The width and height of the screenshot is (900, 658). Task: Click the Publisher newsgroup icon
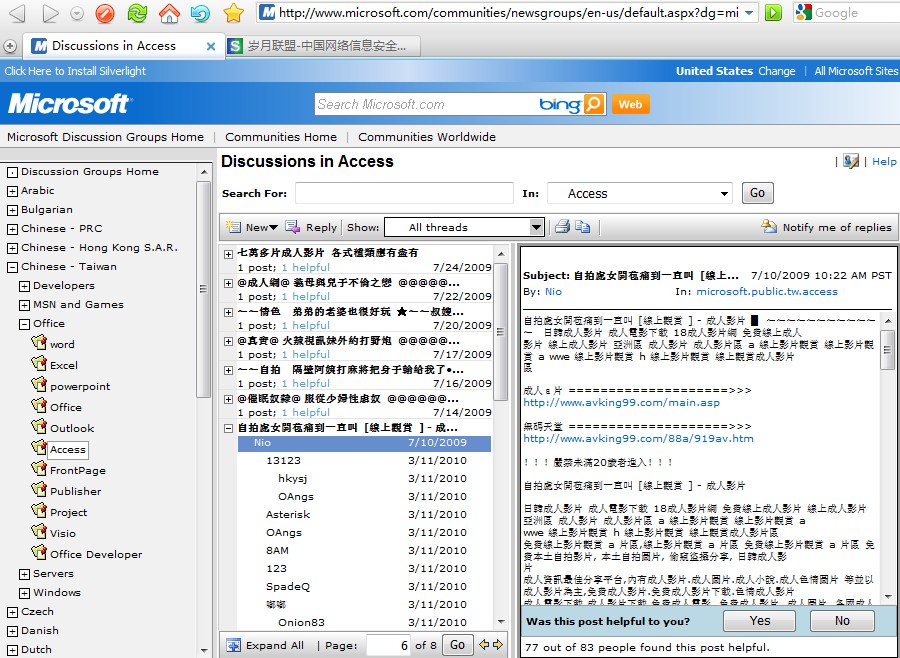39,490
